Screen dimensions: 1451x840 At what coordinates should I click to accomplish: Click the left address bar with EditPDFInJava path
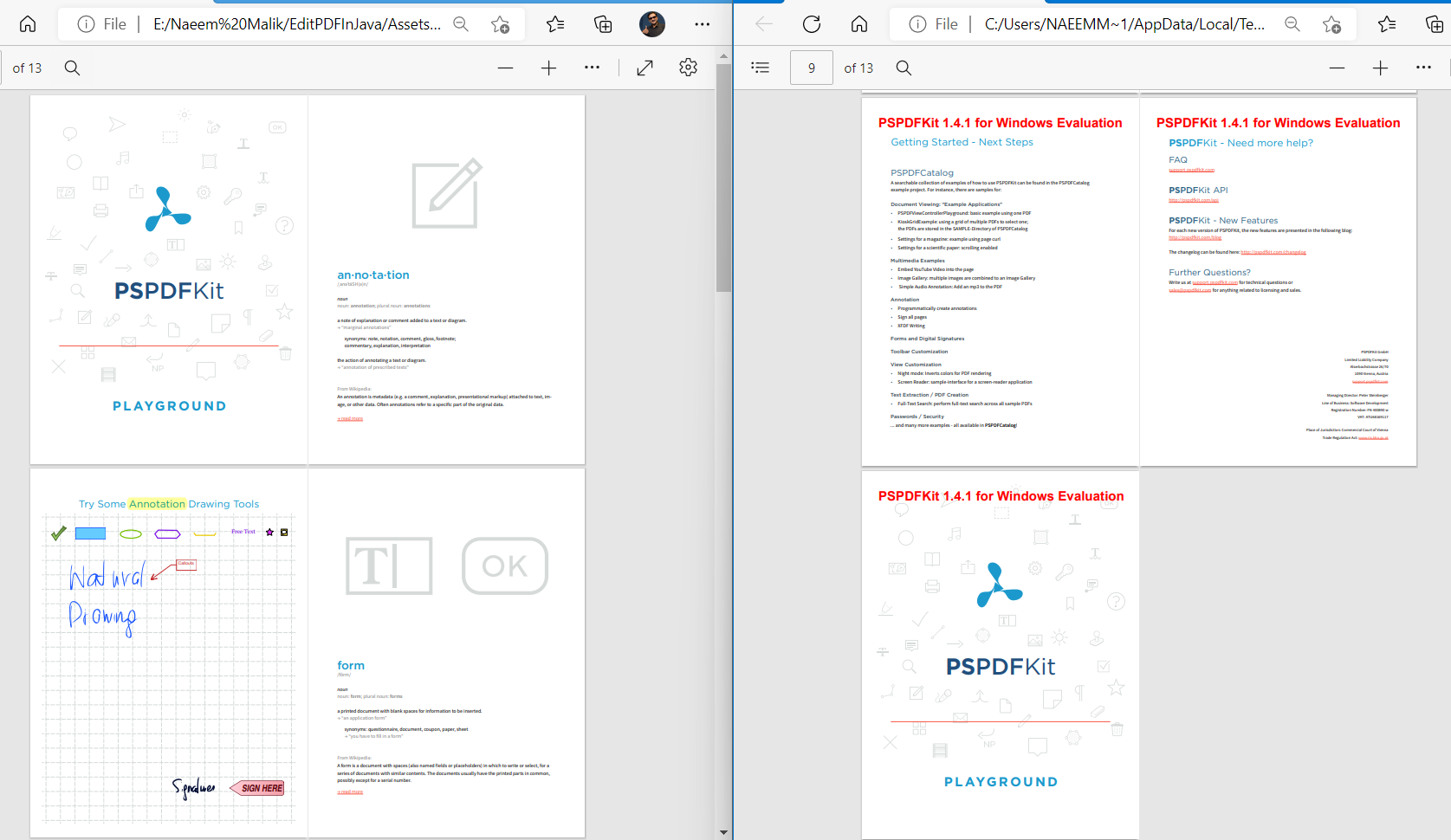[296, 24]
